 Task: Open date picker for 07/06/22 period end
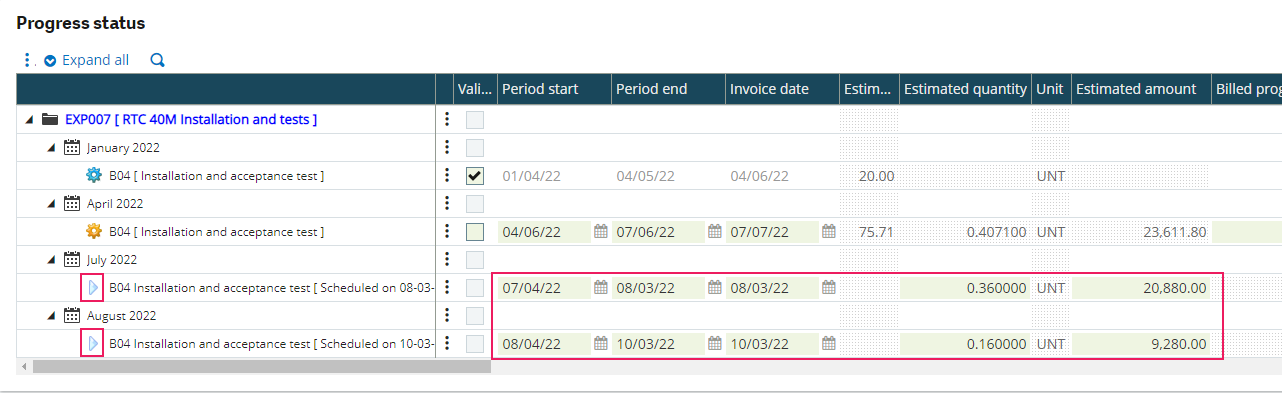click(715, 231)
